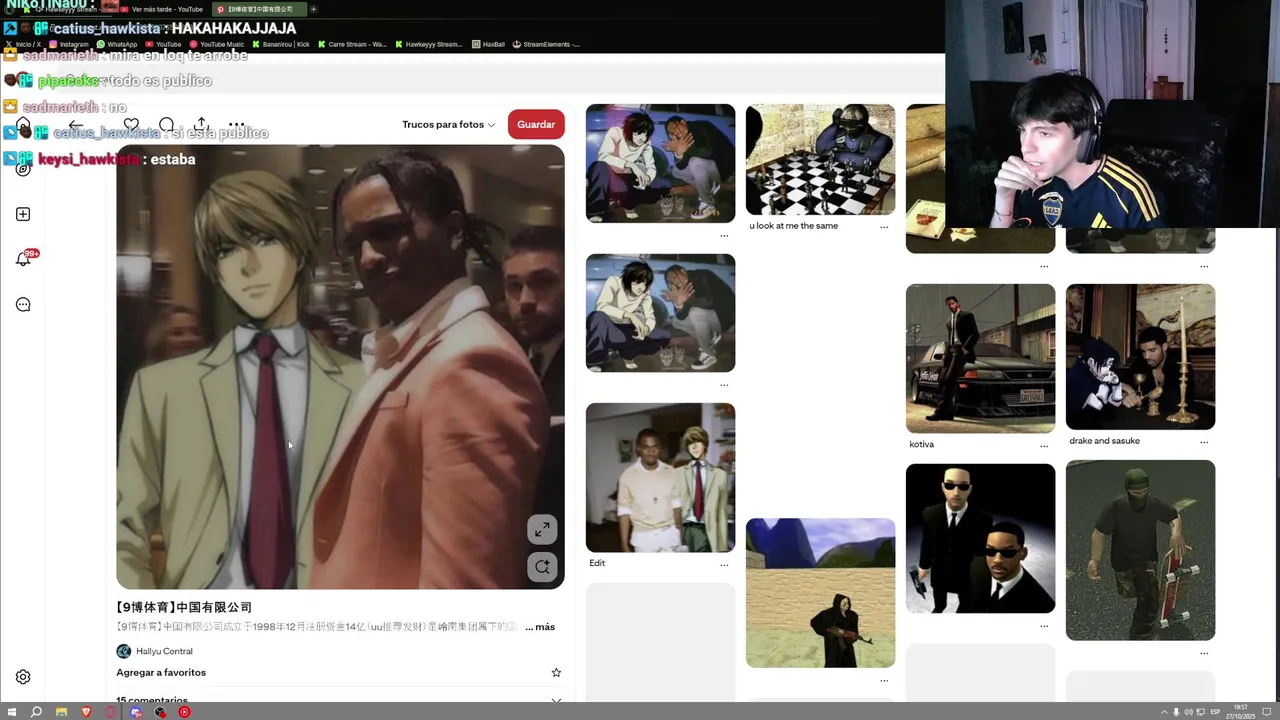Open the skateboarder game character pin
Image resolution: width=1280 pixels, height=720 pixels.
1140,550
